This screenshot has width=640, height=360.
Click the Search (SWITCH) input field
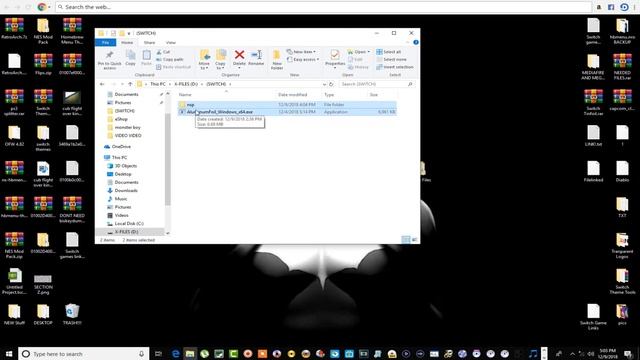[376, 84]
